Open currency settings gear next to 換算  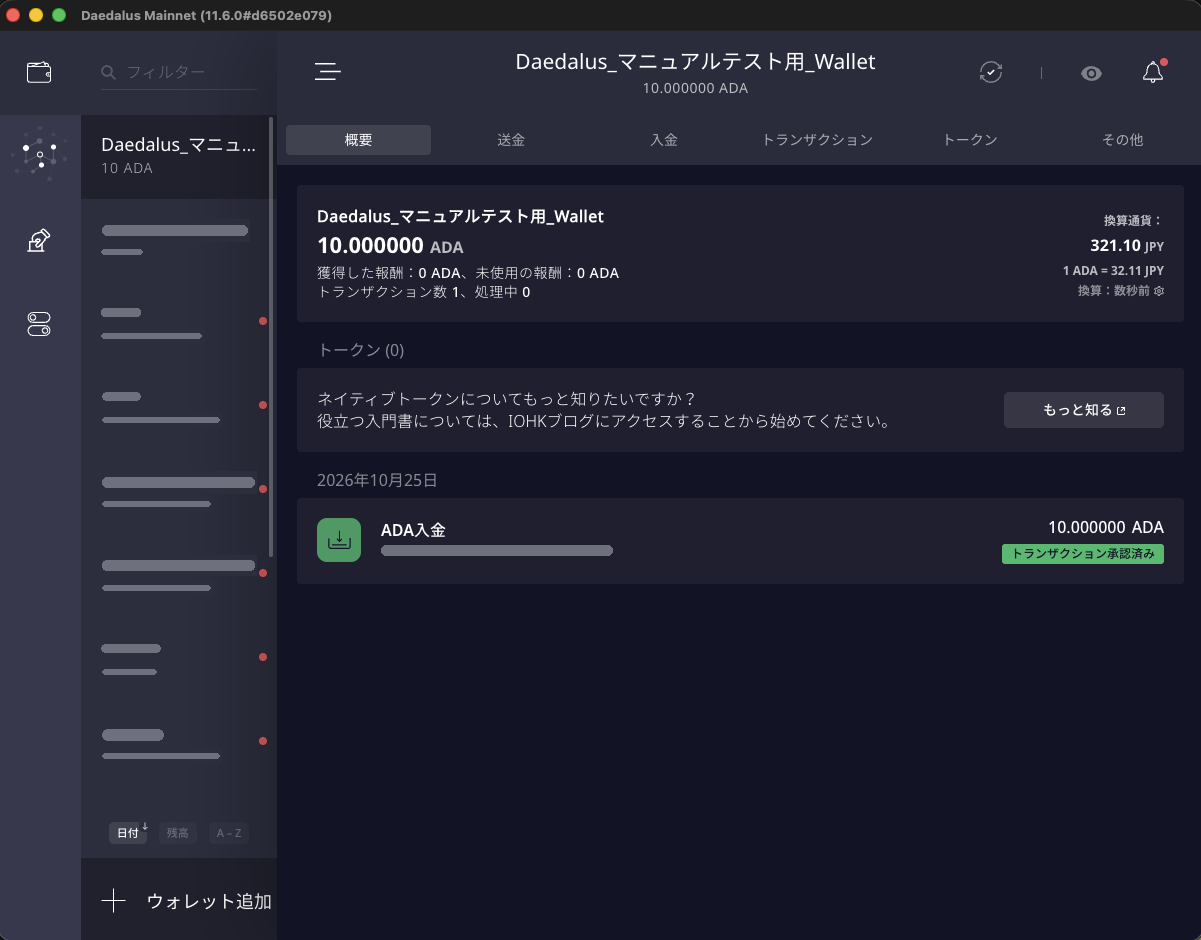coord(1159,291)
